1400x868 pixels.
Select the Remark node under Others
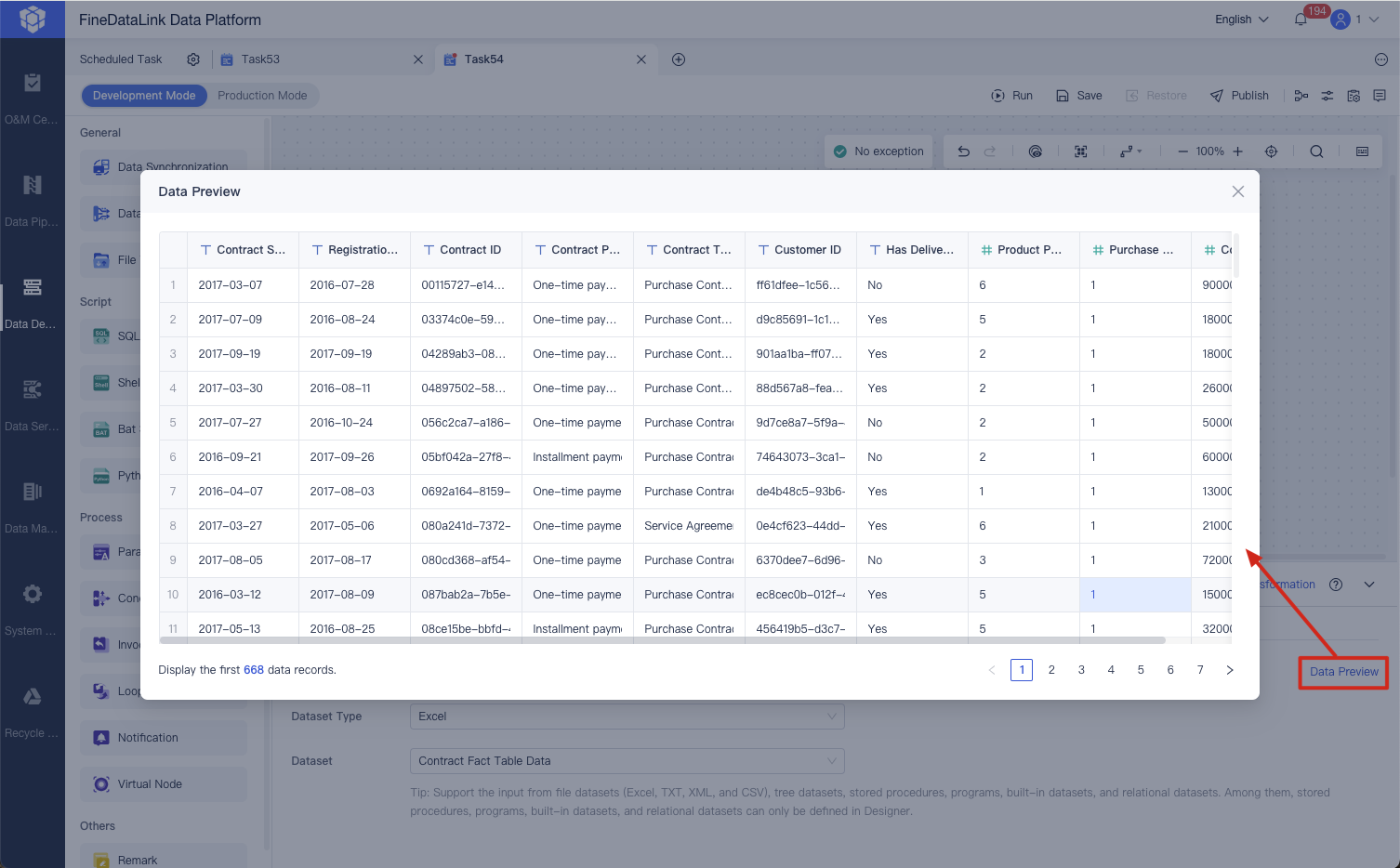pyautogui.click(x=164, y=857)
